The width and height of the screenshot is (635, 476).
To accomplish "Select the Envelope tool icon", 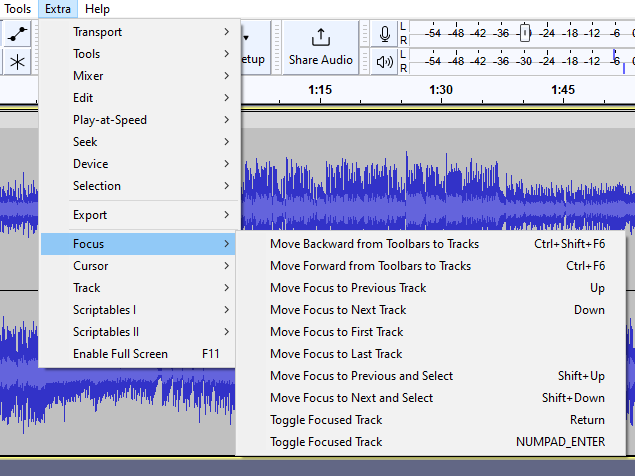I will point(17,34).
